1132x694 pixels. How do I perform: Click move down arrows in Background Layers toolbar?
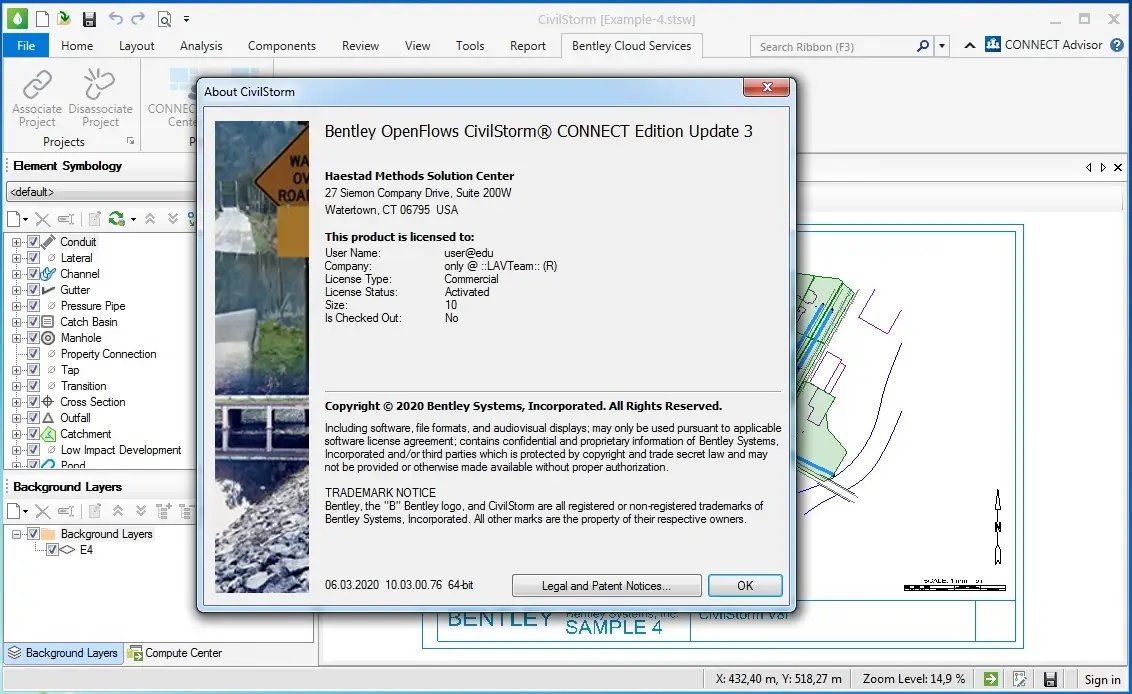[x=141, y=511]
